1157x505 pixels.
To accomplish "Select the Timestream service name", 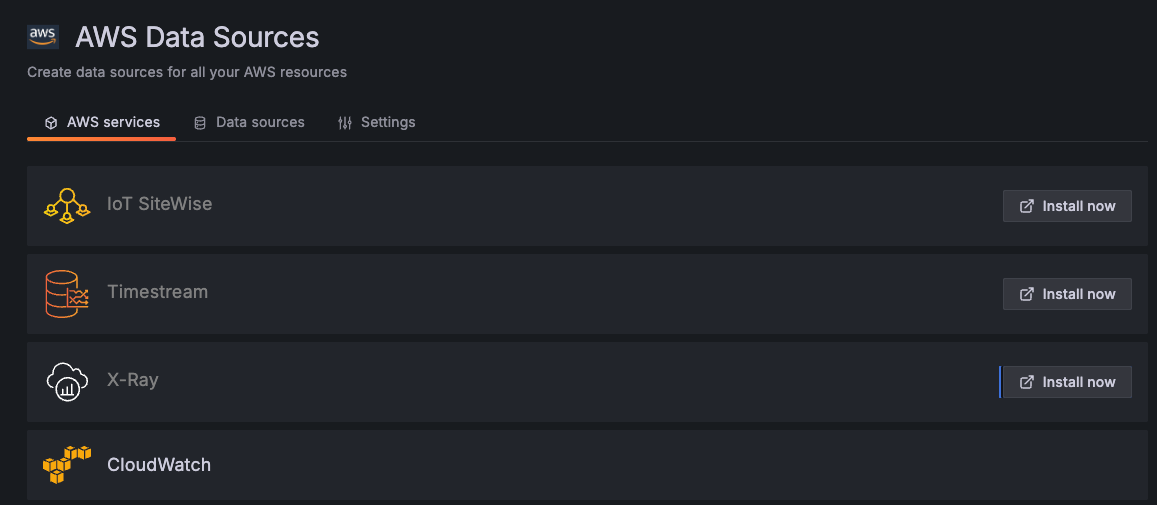I will click(158, 292).
